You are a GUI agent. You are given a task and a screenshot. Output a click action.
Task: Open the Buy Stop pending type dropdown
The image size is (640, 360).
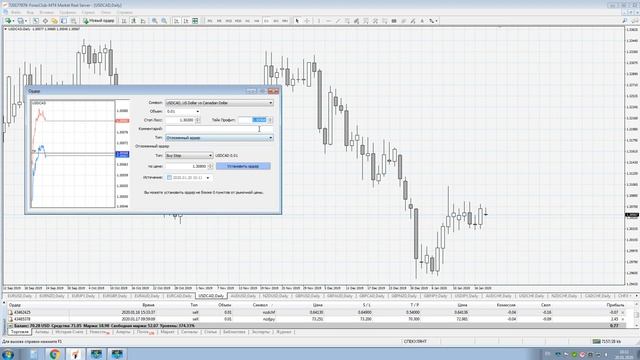[x=189, y=156]
